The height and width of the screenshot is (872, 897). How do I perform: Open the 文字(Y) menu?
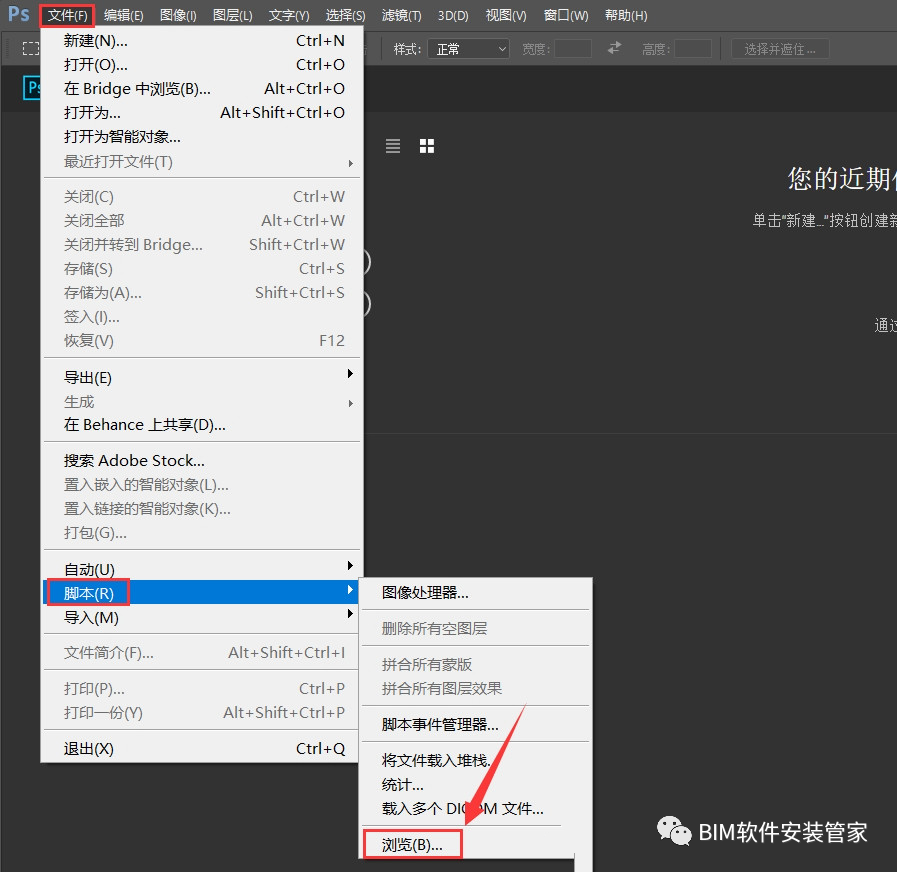pyautogui.click(x=289, y=15)
